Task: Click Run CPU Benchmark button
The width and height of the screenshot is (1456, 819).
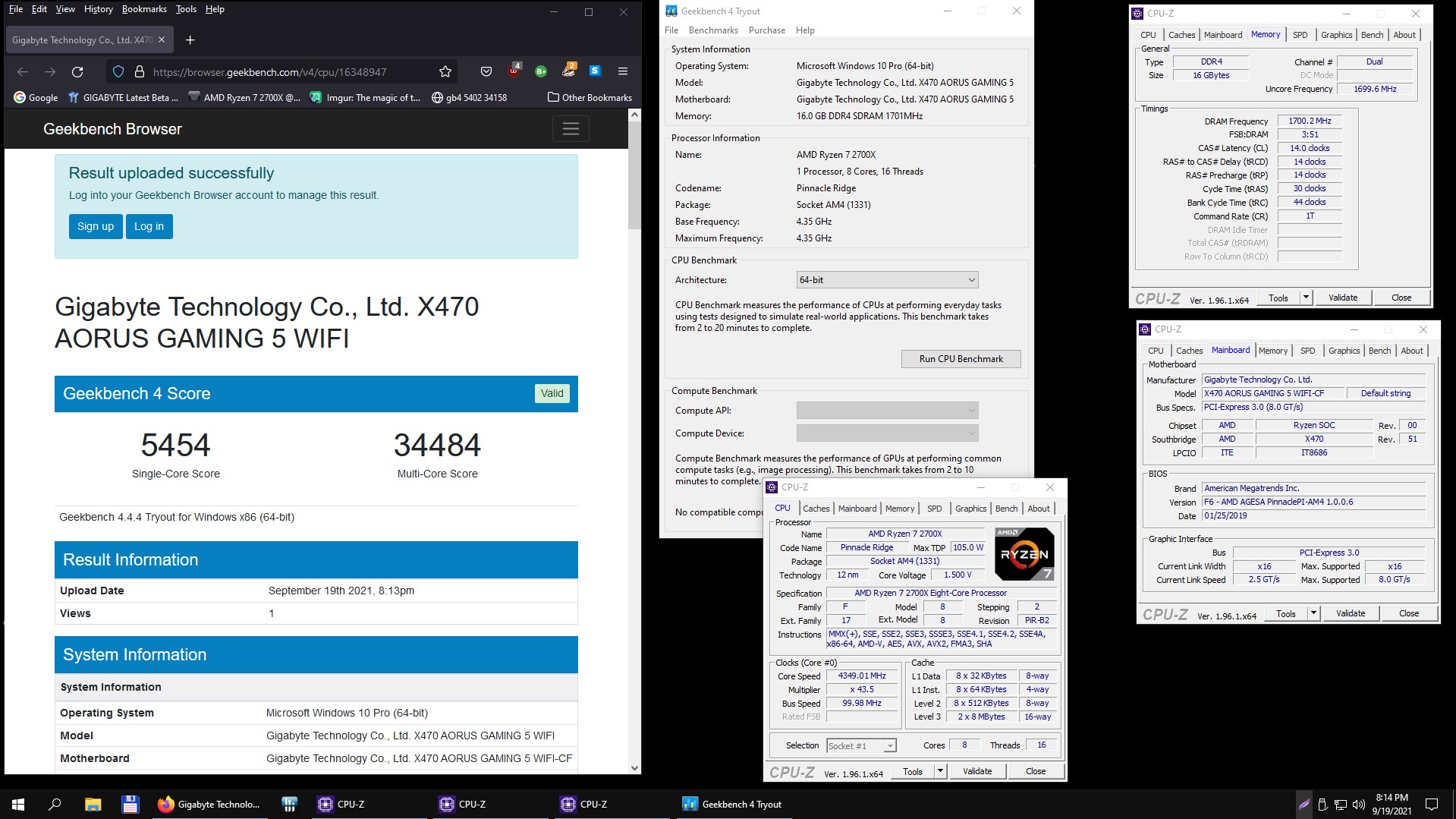Action: pos(961,359)
